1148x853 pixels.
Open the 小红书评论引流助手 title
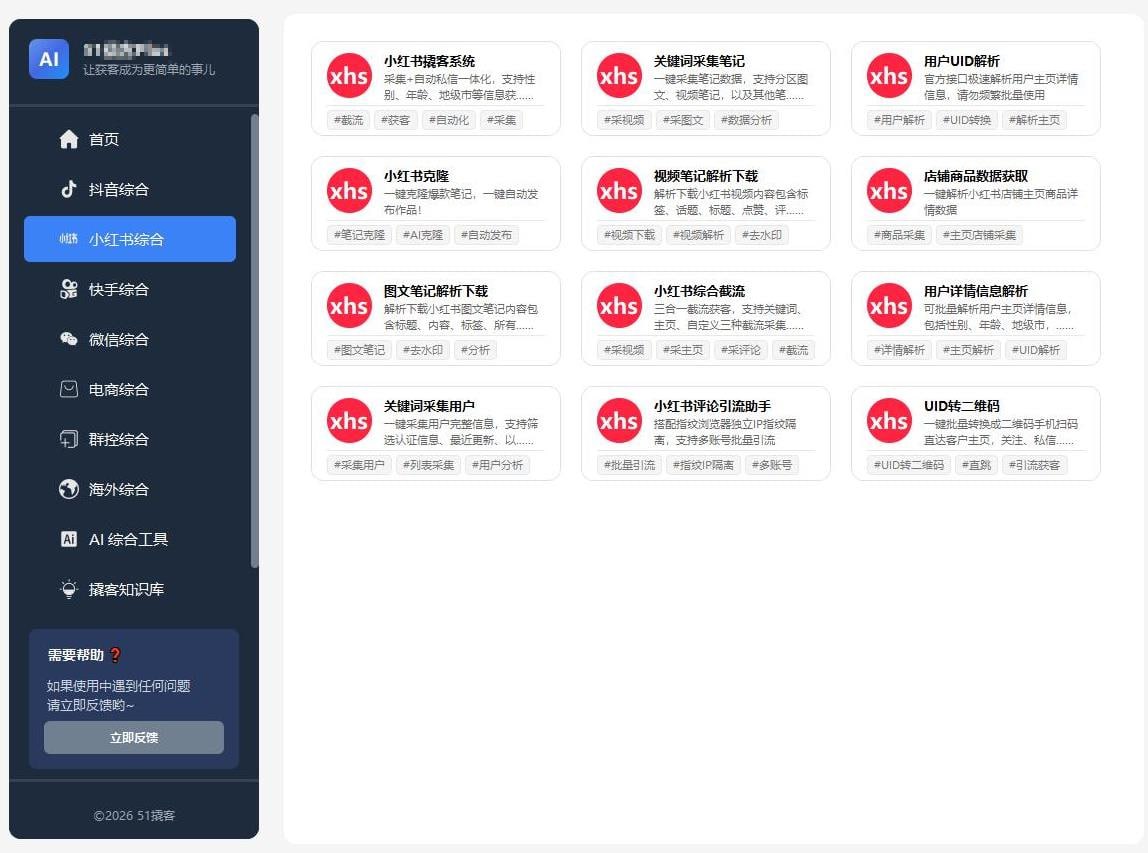click(x=712, y=406)
